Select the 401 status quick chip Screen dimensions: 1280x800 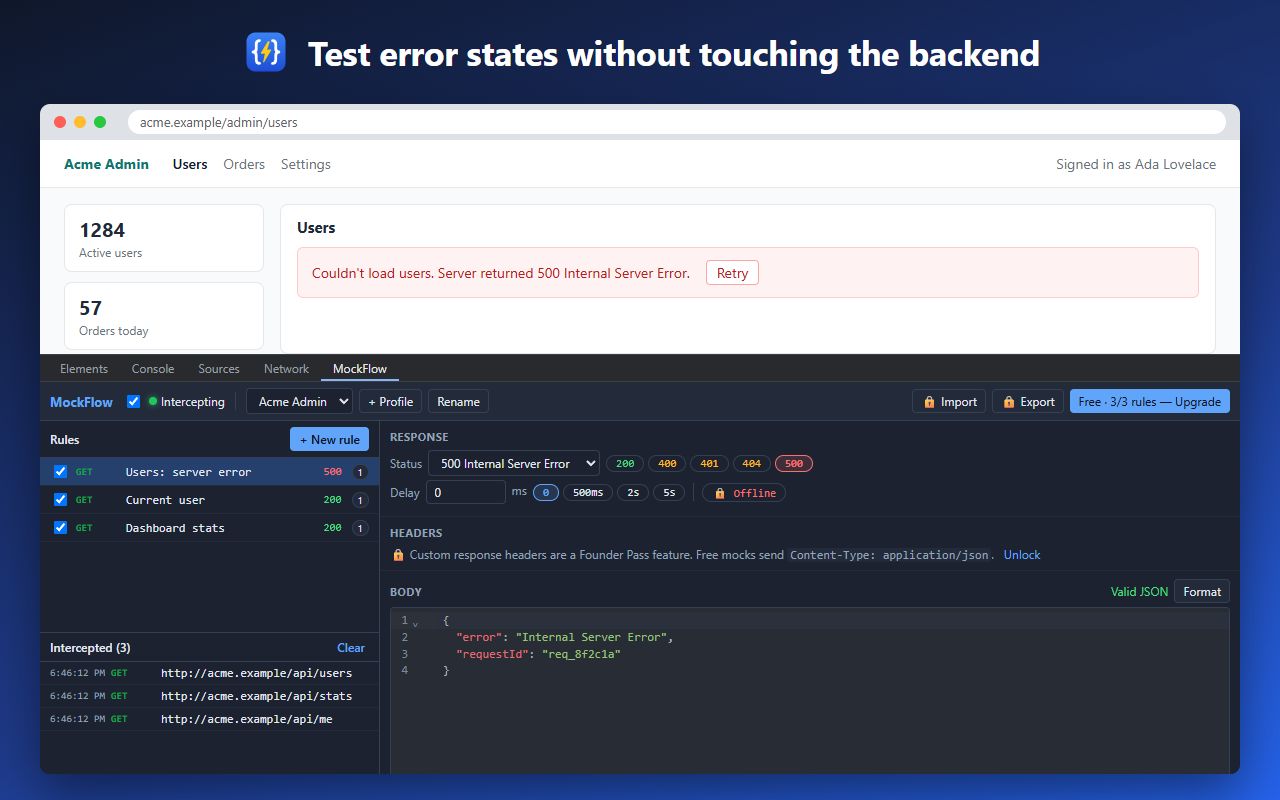click(x=709, y=464)
